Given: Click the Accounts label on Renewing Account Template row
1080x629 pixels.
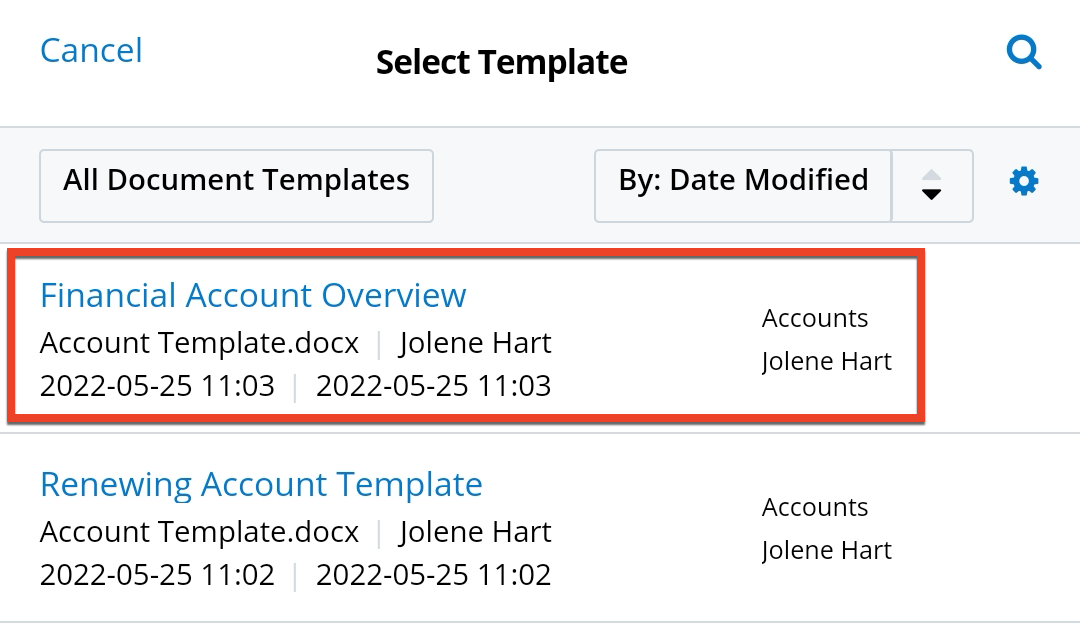Looking at the screenshot, I should [x=815, y=508].
